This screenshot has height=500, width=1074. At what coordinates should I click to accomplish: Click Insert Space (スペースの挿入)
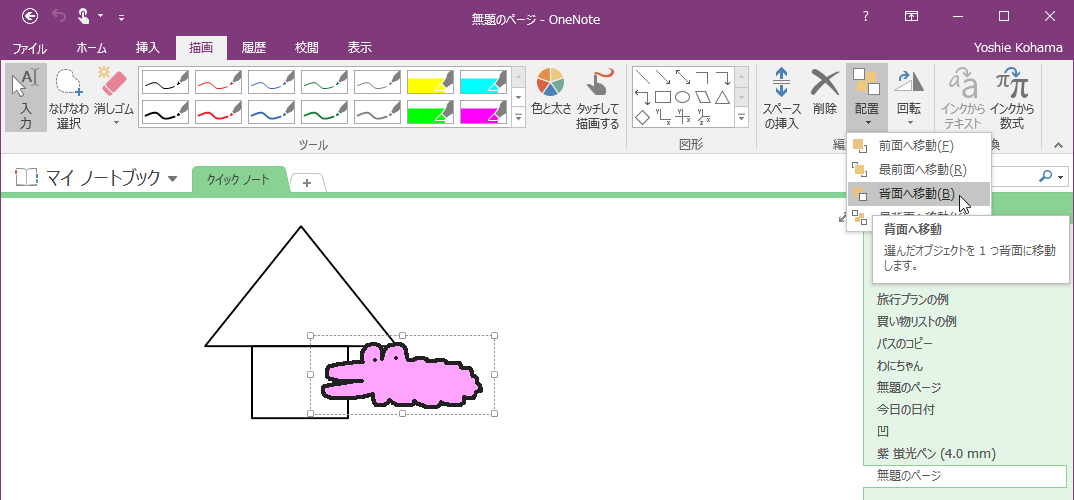tap(782, 97)
